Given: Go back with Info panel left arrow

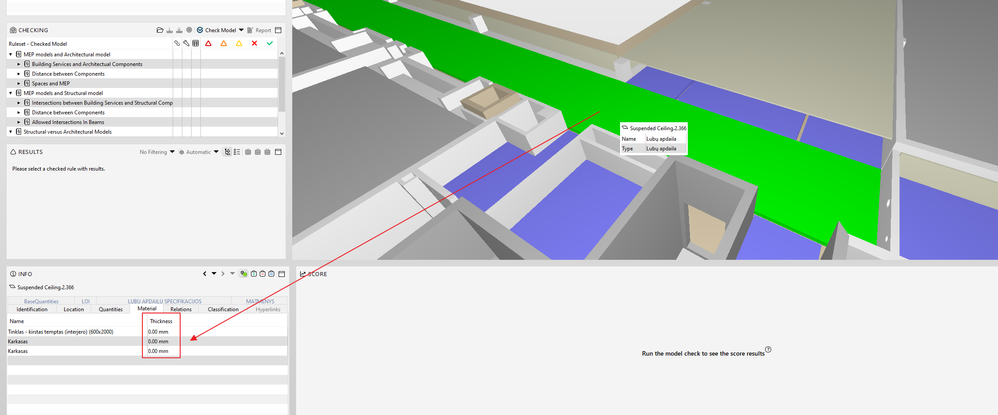Looking at the screenshot, I should coord(204,274).
